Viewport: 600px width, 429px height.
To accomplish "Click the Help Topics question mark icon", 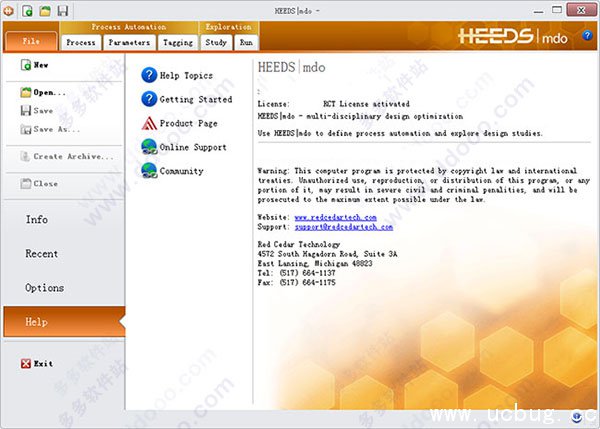I will pyautogui.click(x=149, y=75).
